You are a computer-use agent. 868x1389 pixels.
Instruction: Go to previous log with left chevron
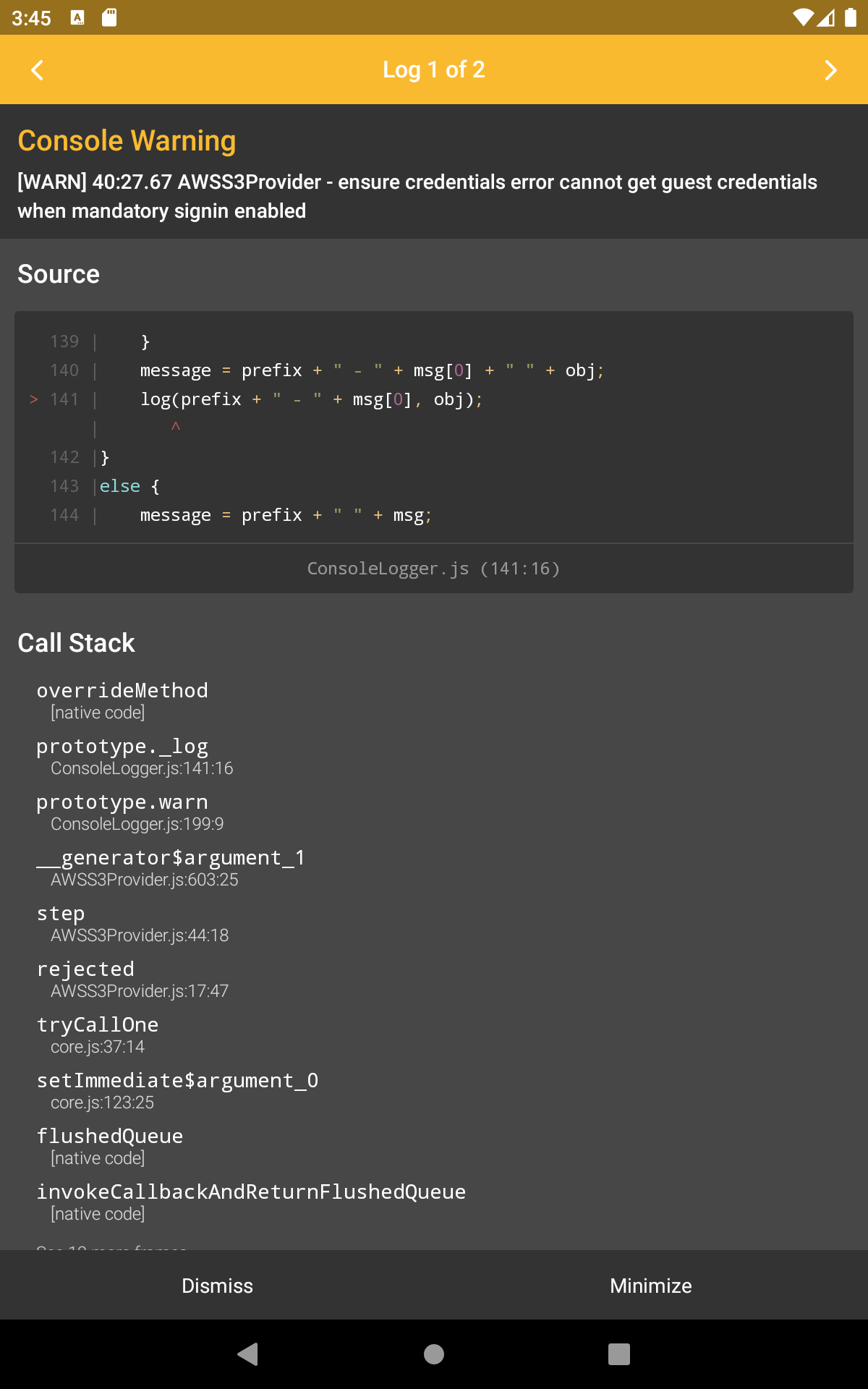coord(38,70)
